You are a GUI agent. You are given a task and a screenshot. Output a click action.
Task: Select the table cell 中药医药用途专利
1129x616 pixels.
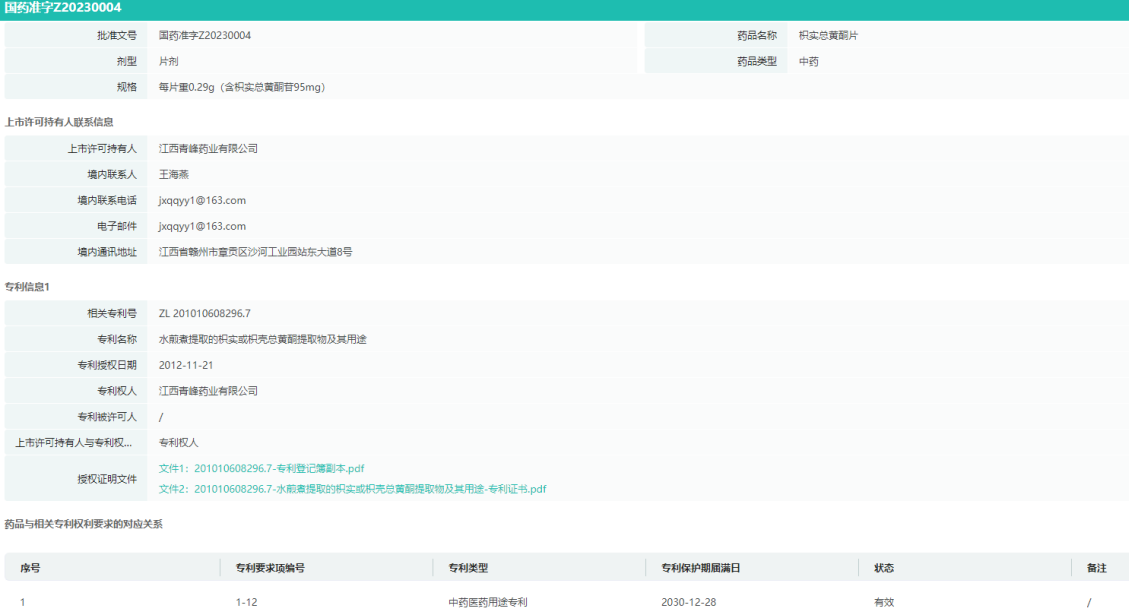click(x=488, y=603)
